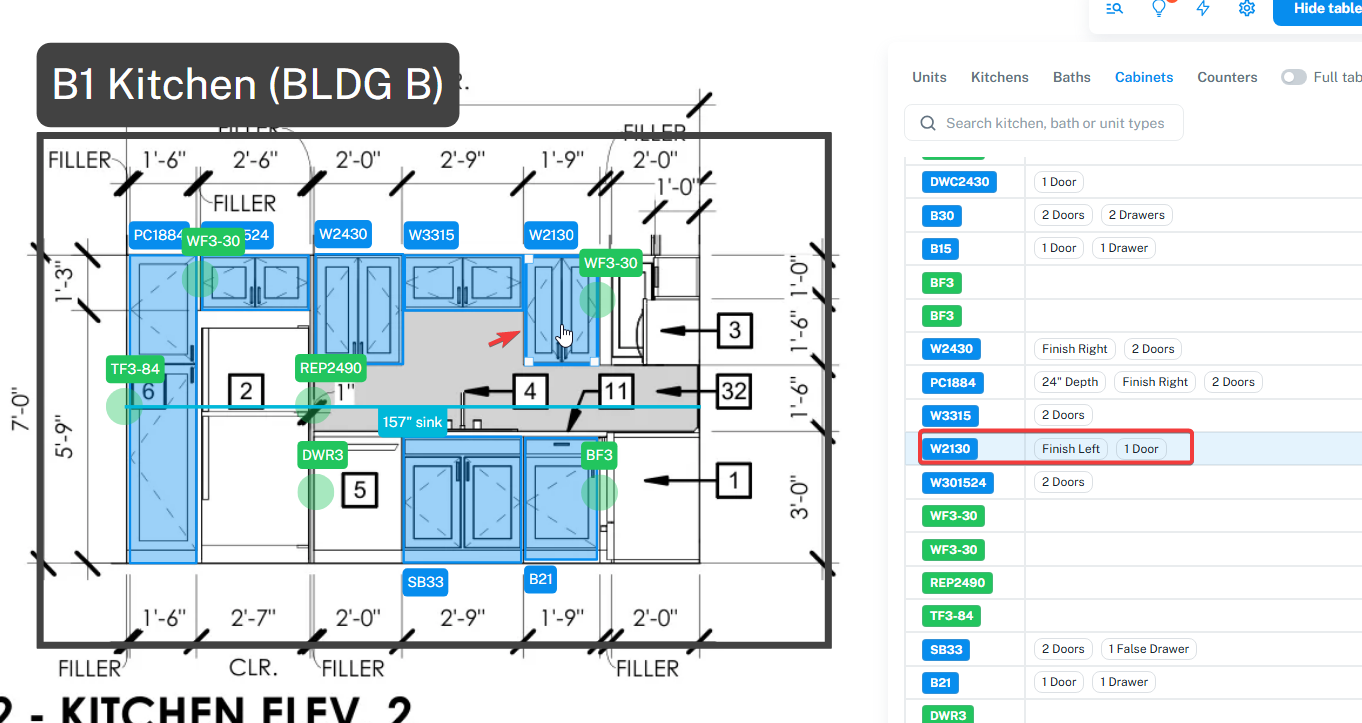Click the 2 Doors chip in W3315 row
This screenshot has height=723, width=1362.
pyautogui.click(x=1063, y=415)
